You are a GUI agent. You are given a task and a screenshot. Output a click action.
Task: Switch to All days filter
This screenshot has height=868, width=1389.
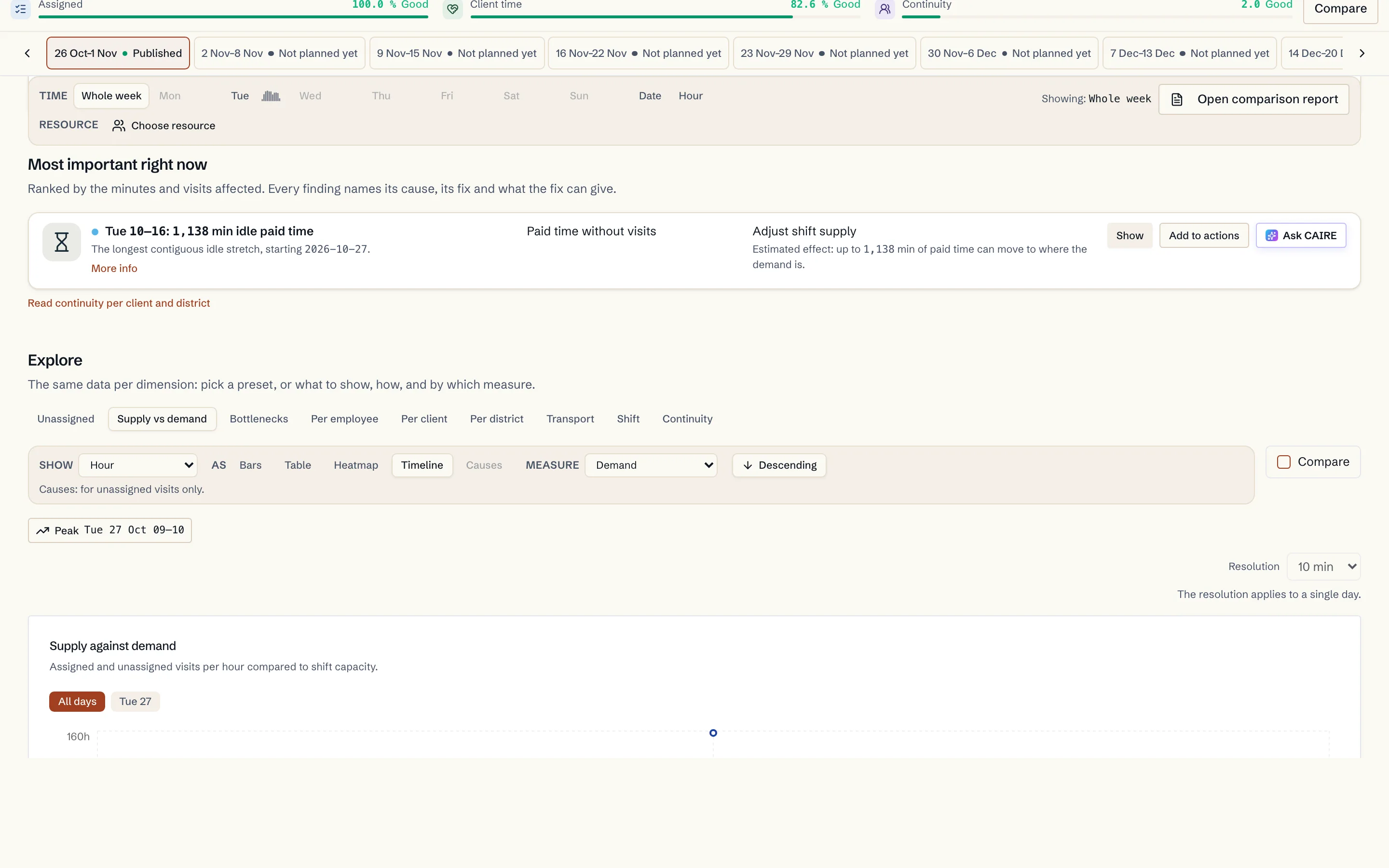[77, 702]
